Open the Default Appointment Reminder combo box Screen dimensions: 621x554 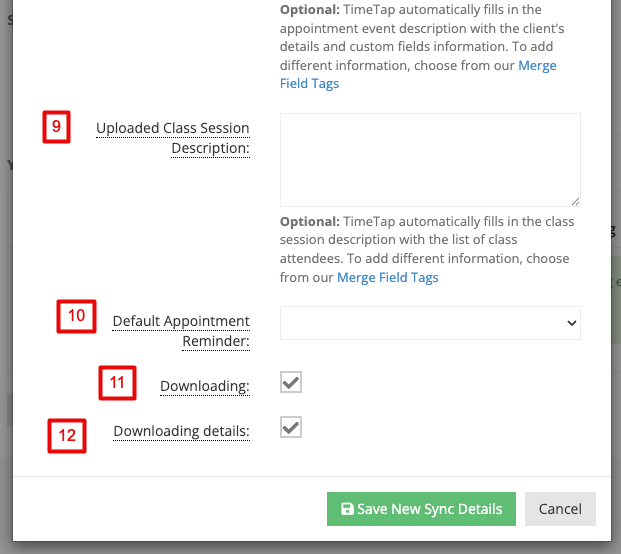pyautogui.click(x=430, y=323)
